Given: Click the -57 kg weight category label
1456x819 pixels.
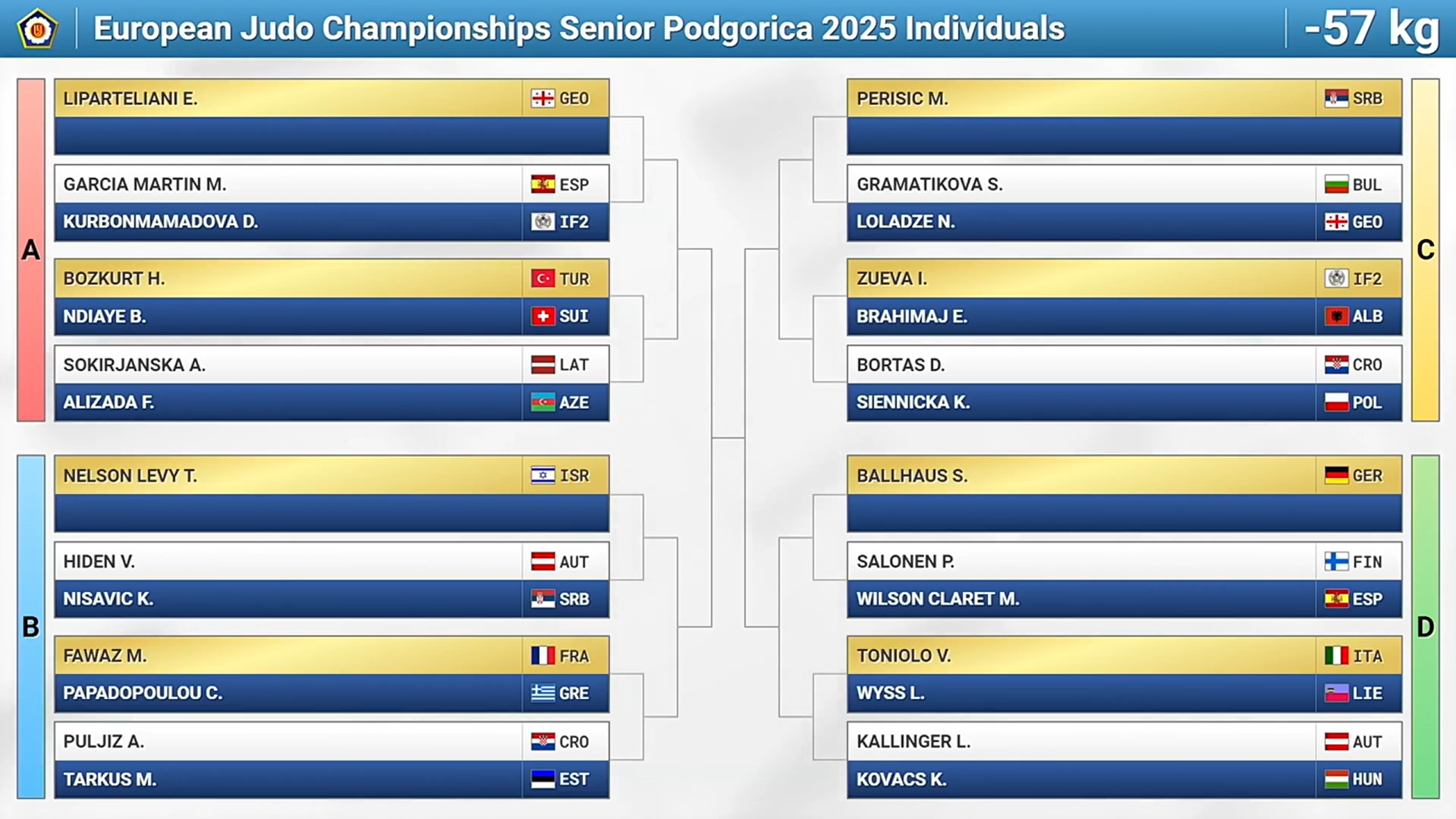Looking at the screenshot, I should (x=1372, y=29).
